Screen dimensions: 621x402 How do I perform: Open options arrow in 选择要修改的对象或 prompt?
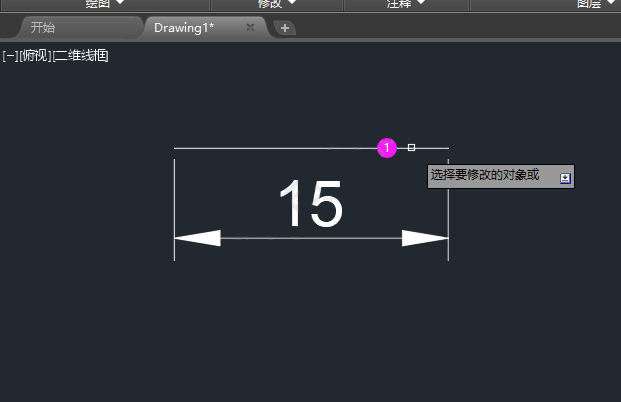pyautogui.click(x=565, y=178)
